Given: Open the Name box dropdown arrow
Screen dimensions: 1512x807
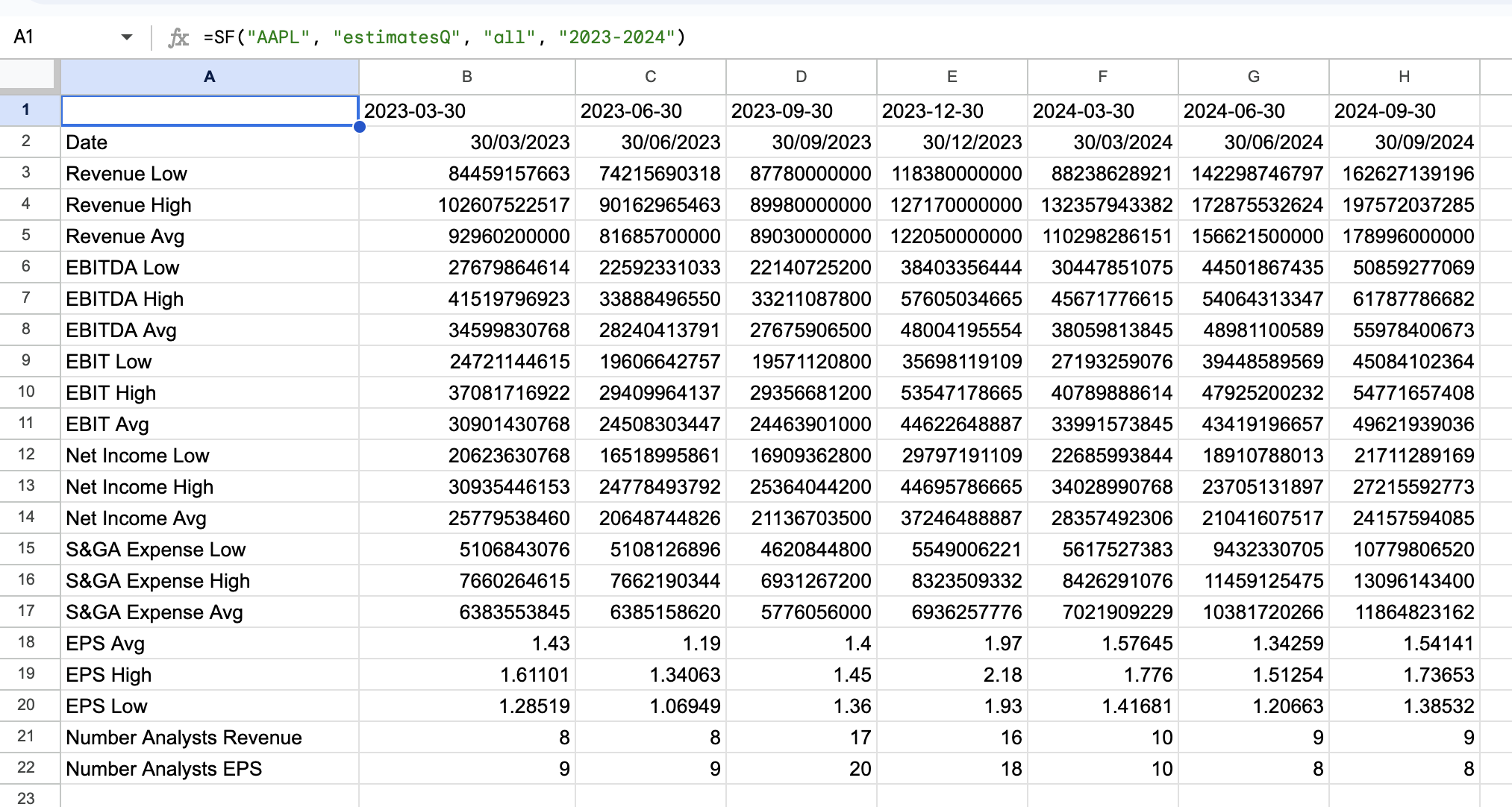Looking at the screenshot, I should tap(127, 37).
